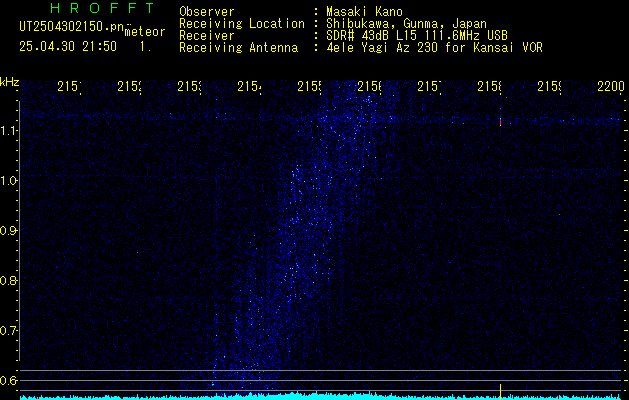The image size is (629, 400).
Task: Click the red meteor echo mark near 2158
Action: tap(500, 122)
